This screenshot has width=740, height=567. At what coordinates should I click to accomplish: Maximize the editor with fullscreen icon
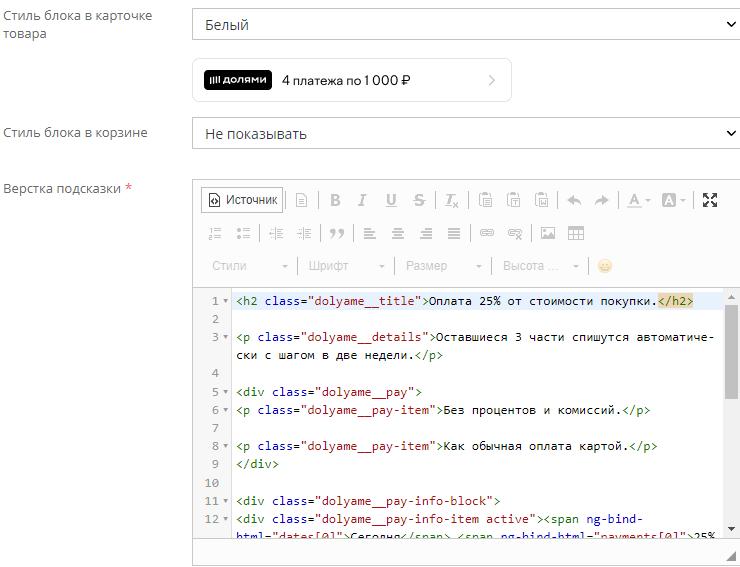tap(710, 200)
